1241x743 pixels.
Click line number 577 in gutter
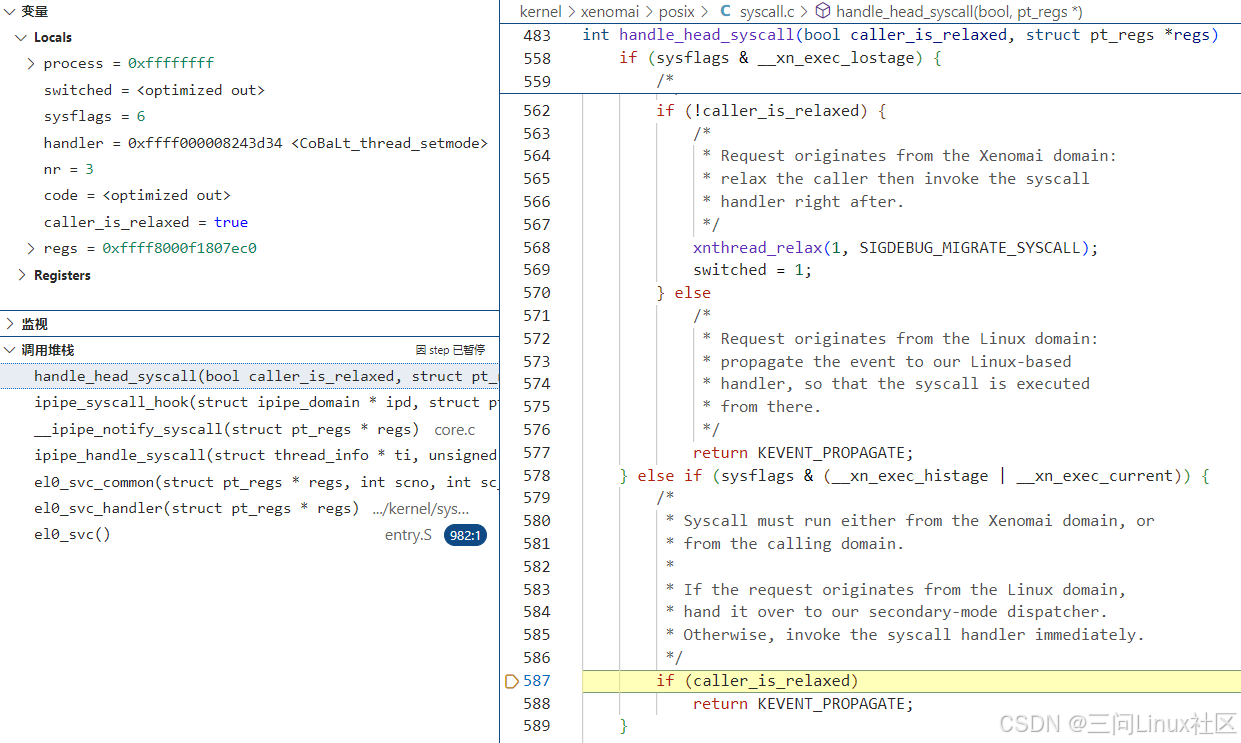click(x=537, y=452)
